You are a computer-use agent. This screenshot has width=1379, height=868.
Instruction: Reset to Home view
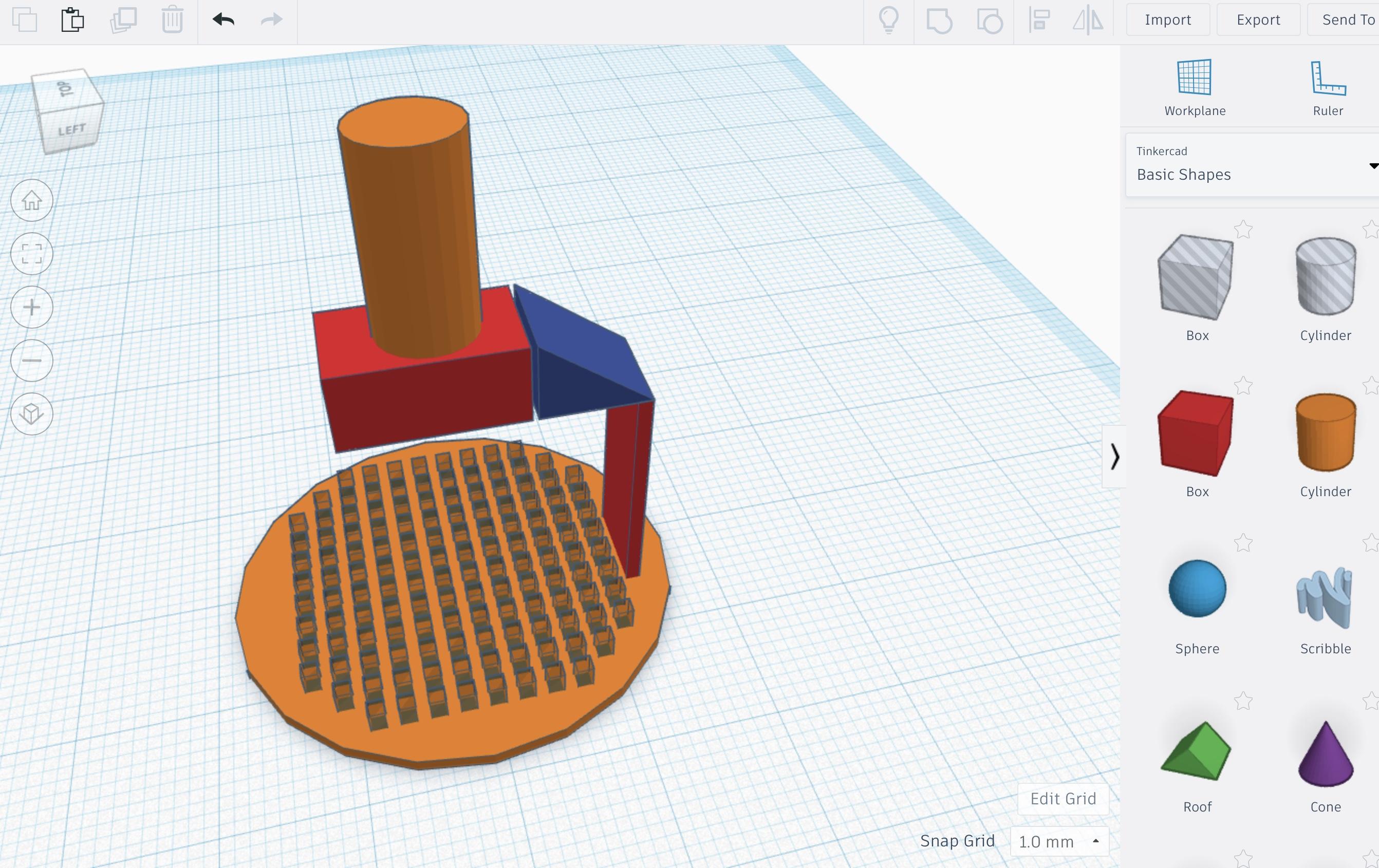pyautogui.click(x=32, y=200)
